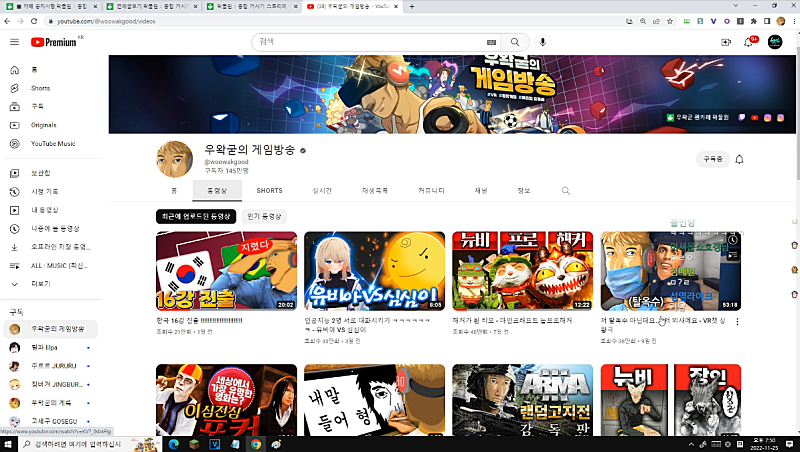Open the 이심전심 포커 video thumbnail

click(227, 400)
